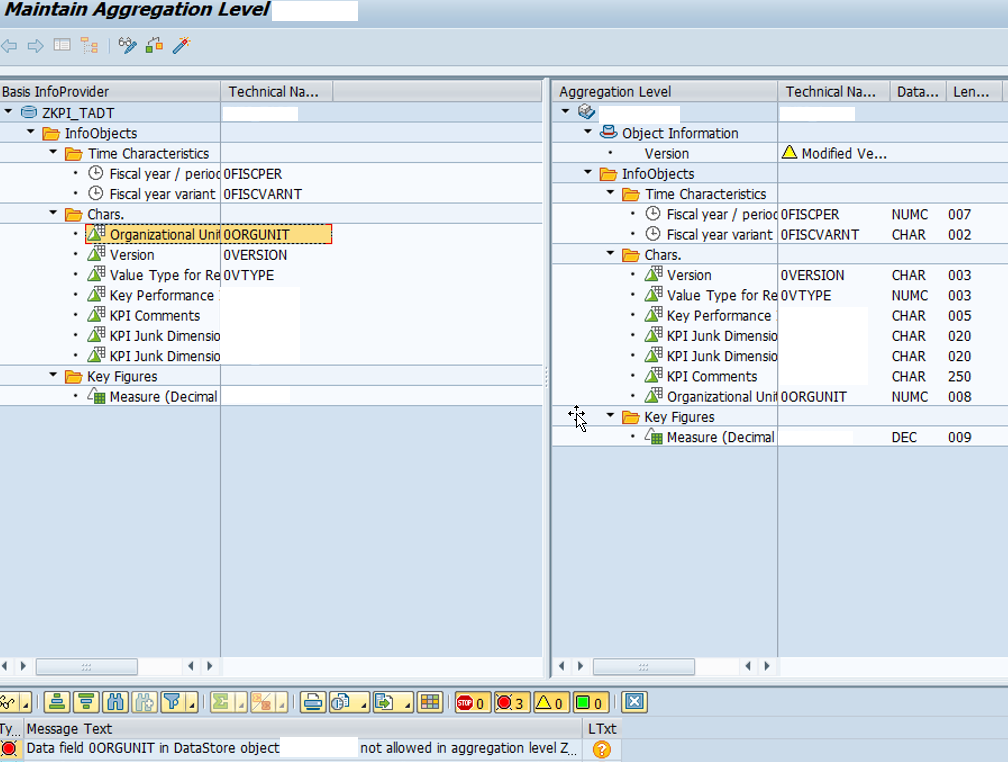1008x762 pixels.
Task: Click the sort descending icon in the message toolbar
Action: 86,702
